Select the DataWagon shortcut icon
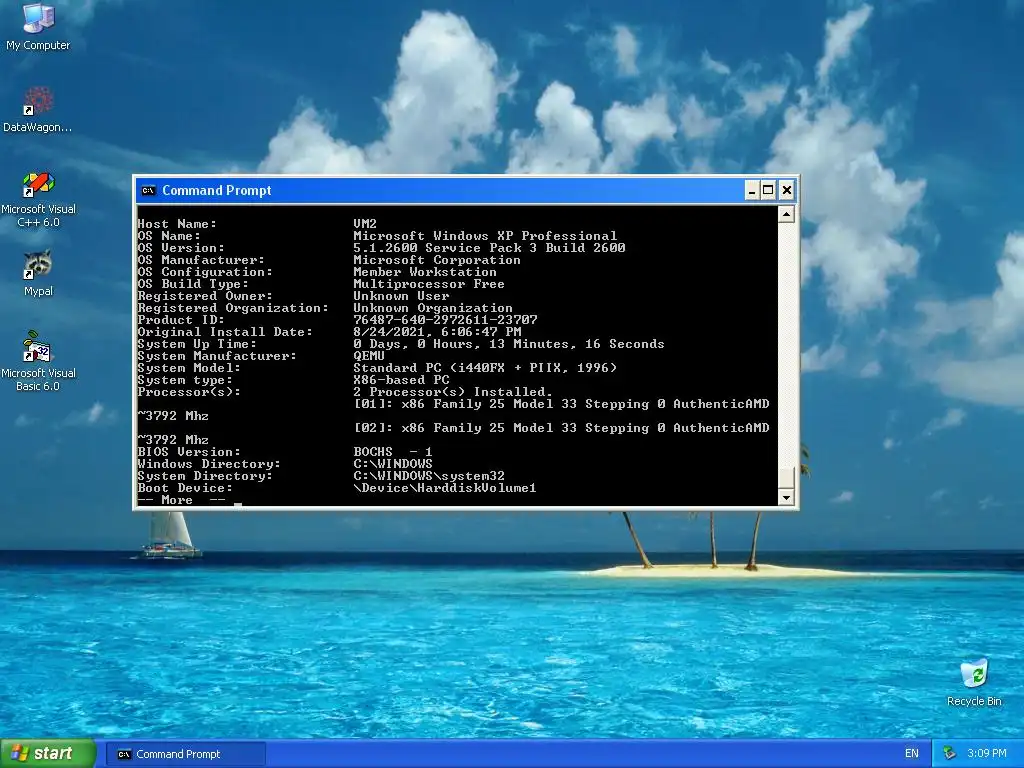 (x=38, y=109)
